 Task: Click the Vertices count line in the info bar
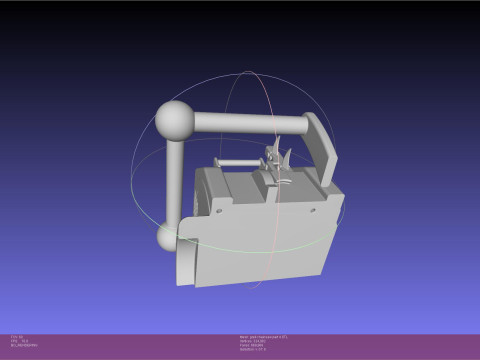point(253,341)
